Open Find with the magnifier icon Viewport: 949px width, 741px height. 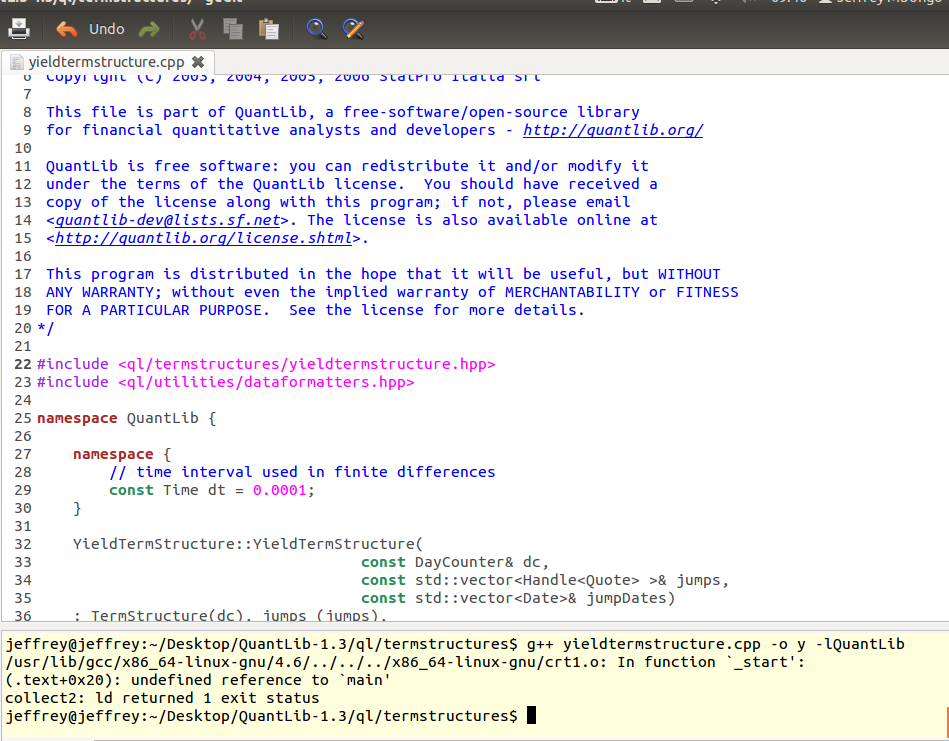click(317, 29)
